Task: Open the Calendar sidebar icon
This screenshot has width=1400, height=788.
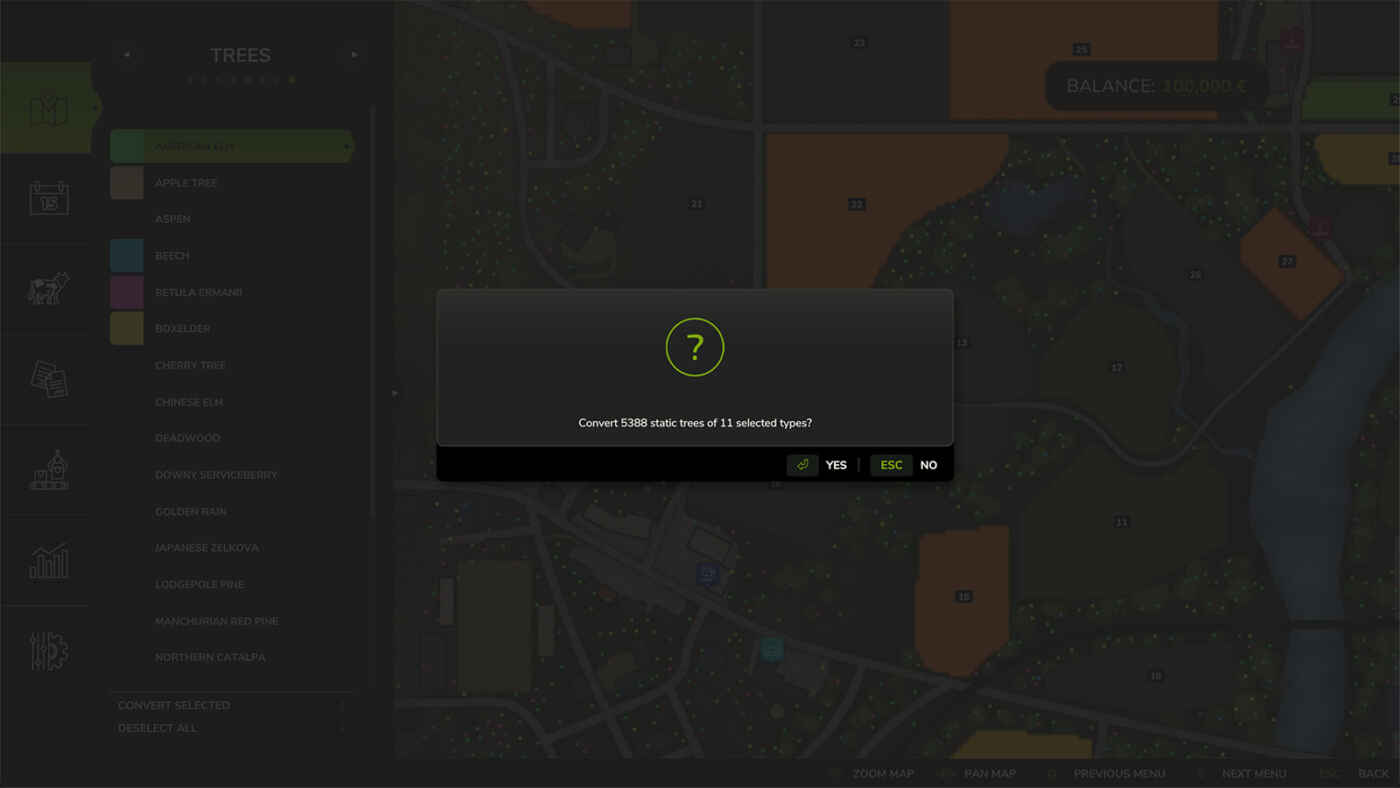Action: [48, 198]
